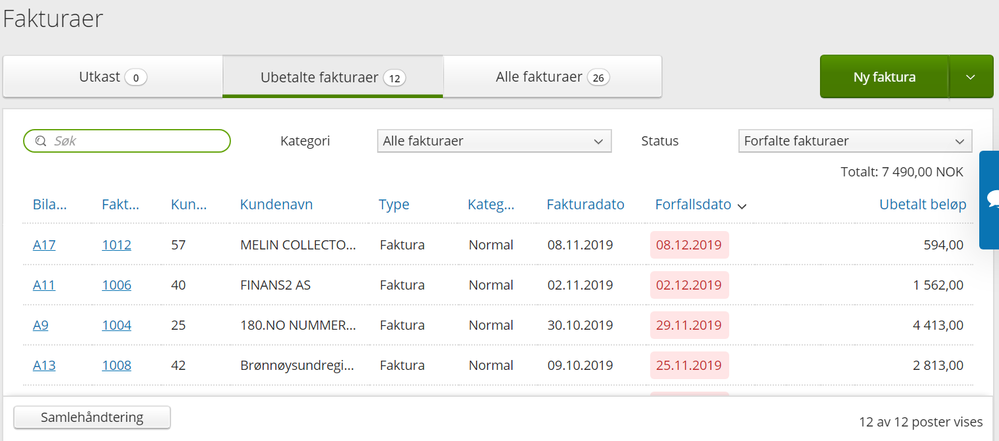Open invoice number 1006
This screenshot has width=999, height=441.
pyautogui.click(x=117, y=285)
